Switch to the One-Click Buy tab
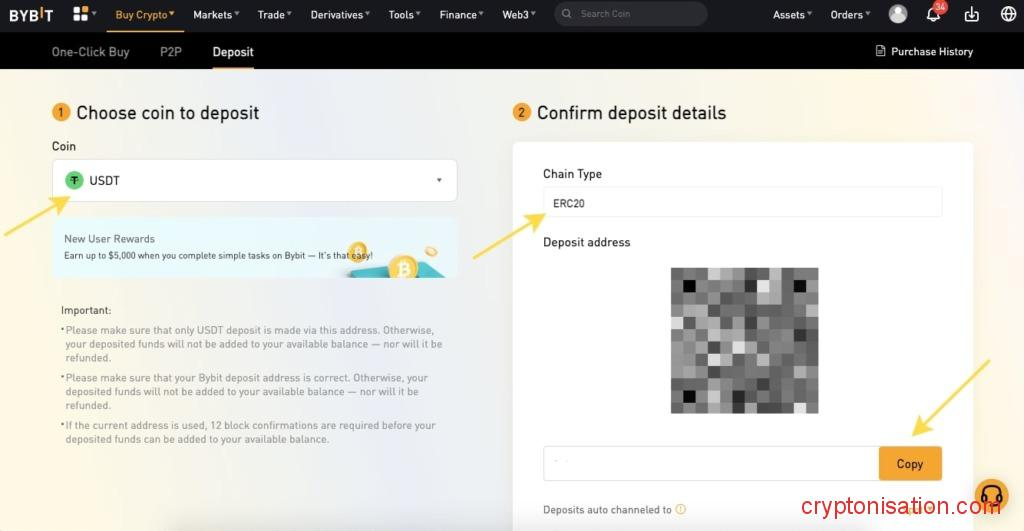Image resolution: width=1024 pixels, height=531 pixels. click(x=90, y=52)
